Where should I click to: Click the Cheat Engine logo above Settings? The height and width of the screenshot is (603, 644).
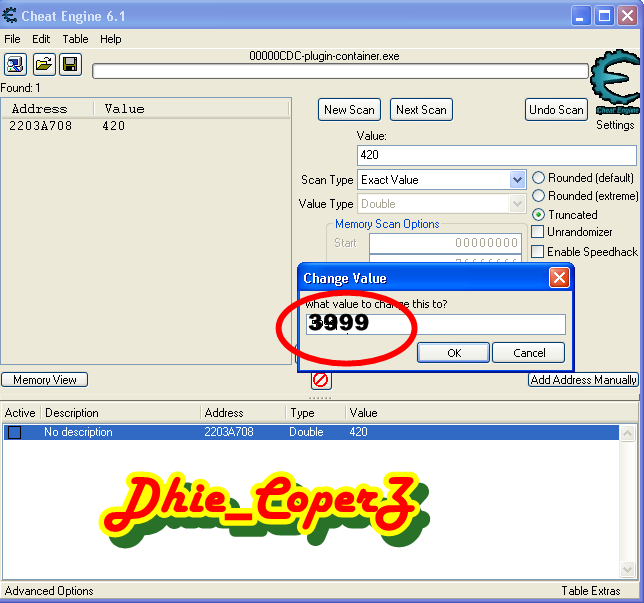coord(616,81)
